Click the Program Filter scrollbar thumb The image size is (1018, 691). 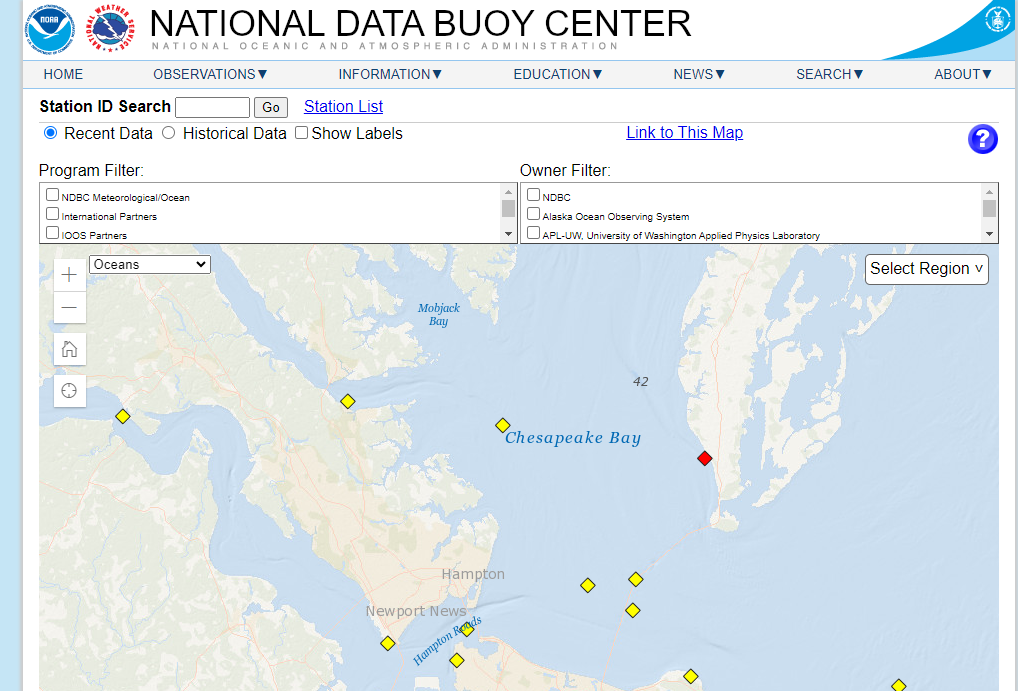click(x=508, y=208)
